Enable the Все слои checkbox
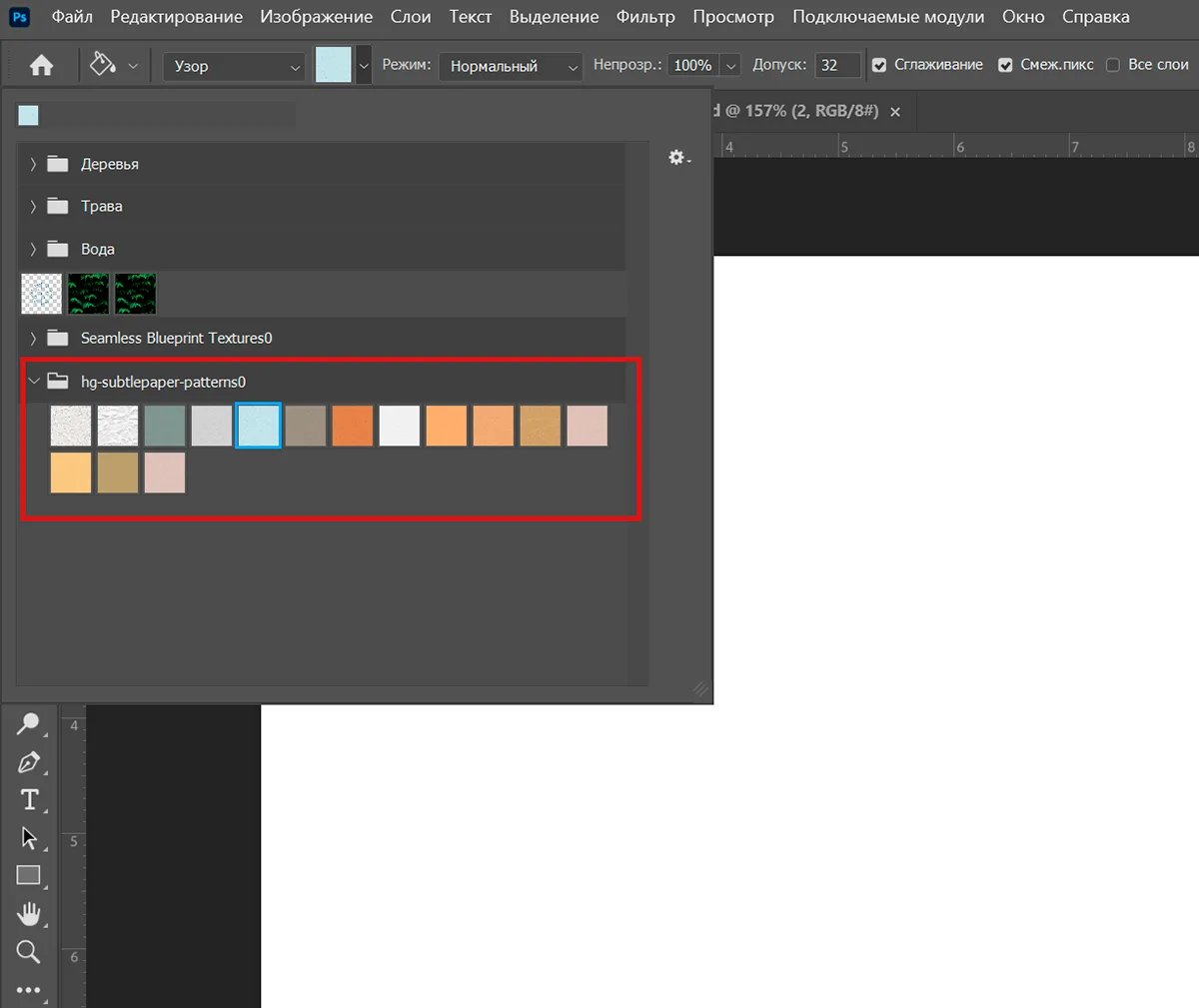Screen dimensions: 1199x1008 pyautogui.click(x=1112, y=65)
